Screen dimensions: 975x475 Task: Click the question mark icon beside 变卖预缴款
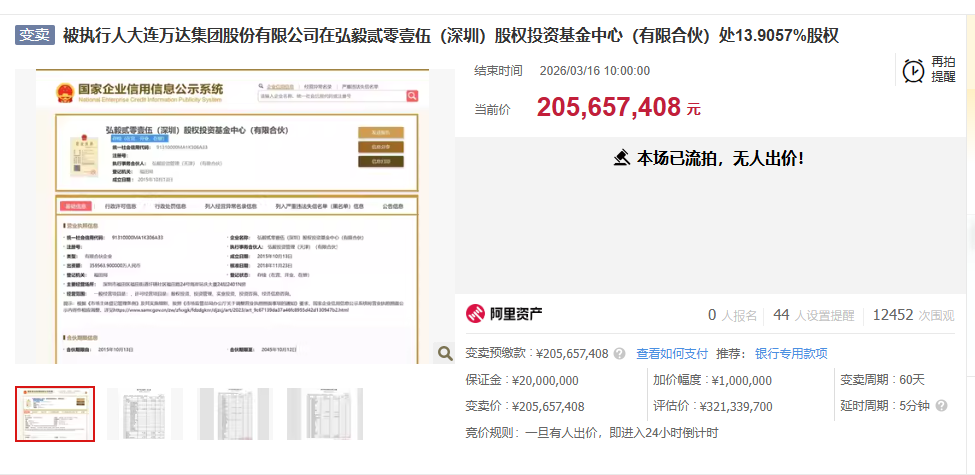(619, 354)
